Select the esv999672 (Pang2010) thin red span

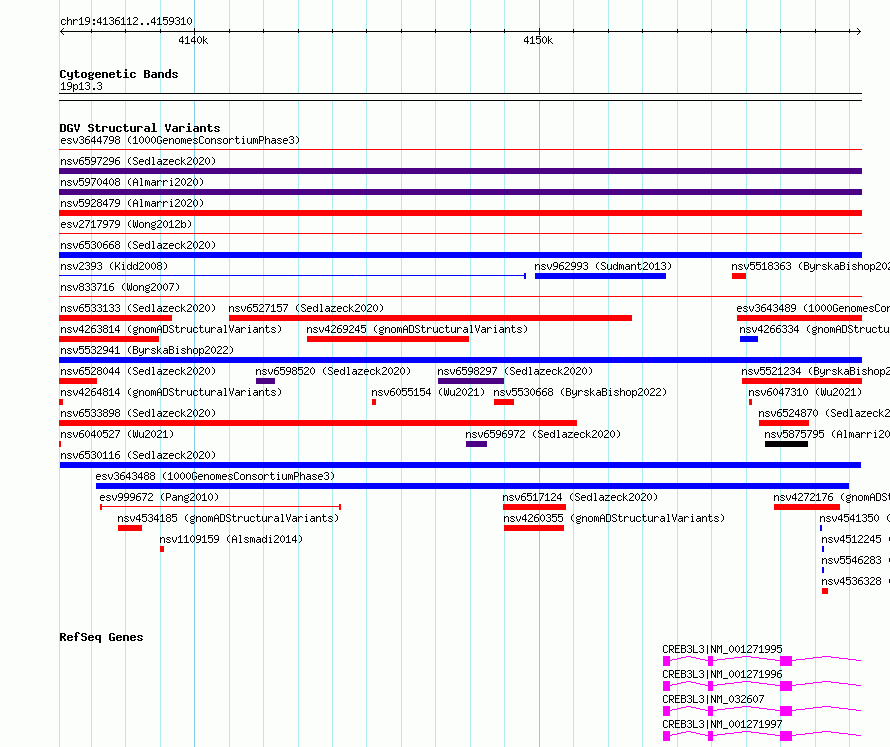(x=220, y=507)
